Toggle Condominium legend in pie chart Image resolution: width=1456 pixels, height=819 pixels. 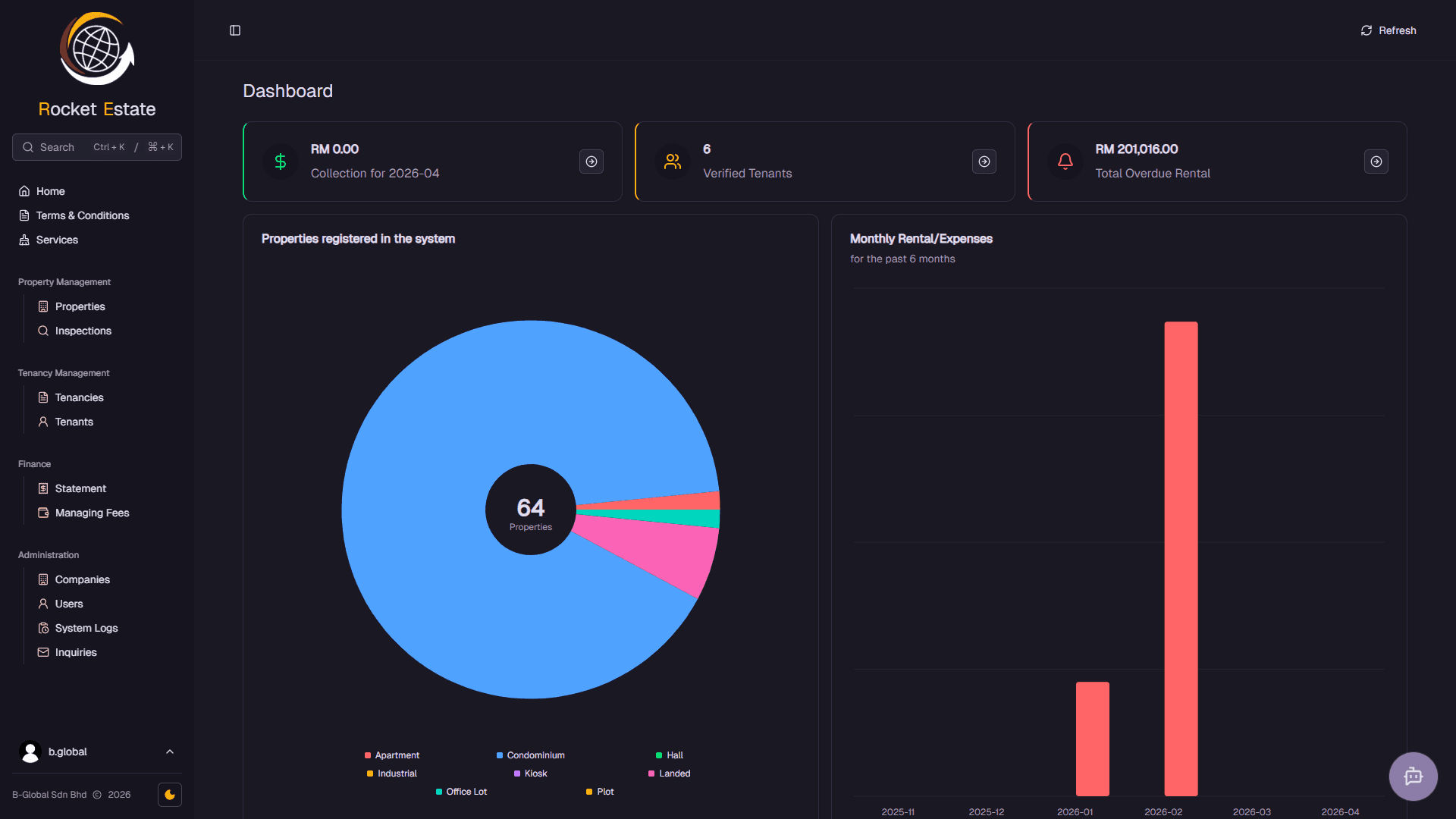pos(531,755)
